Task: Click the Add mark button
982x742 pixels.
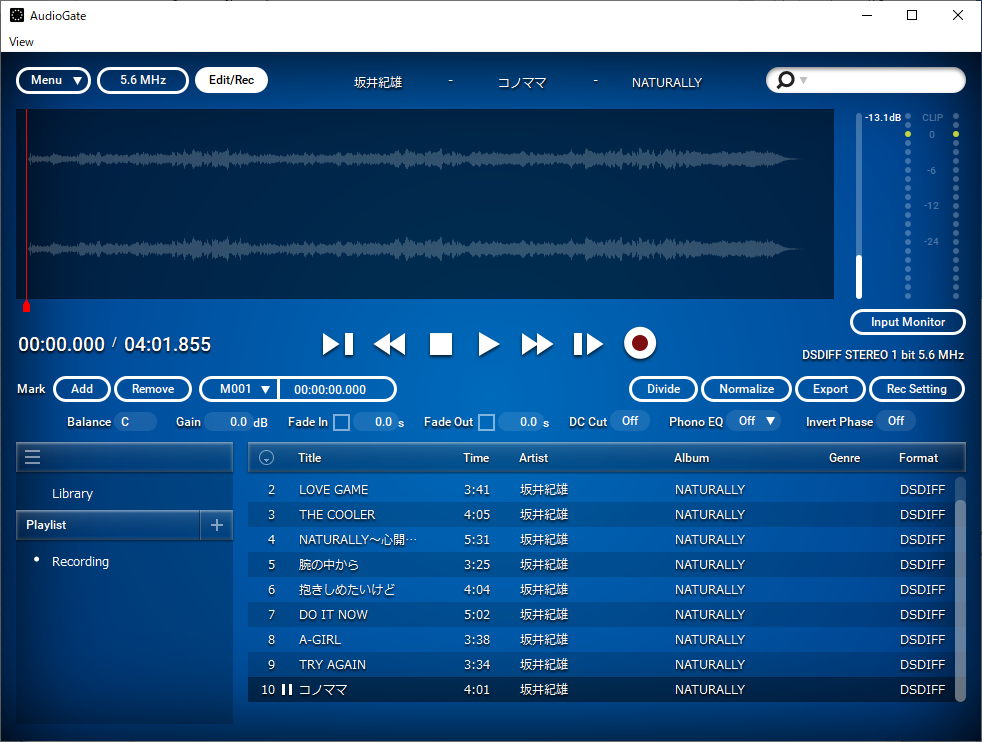Action: click(x=82, y=389)
